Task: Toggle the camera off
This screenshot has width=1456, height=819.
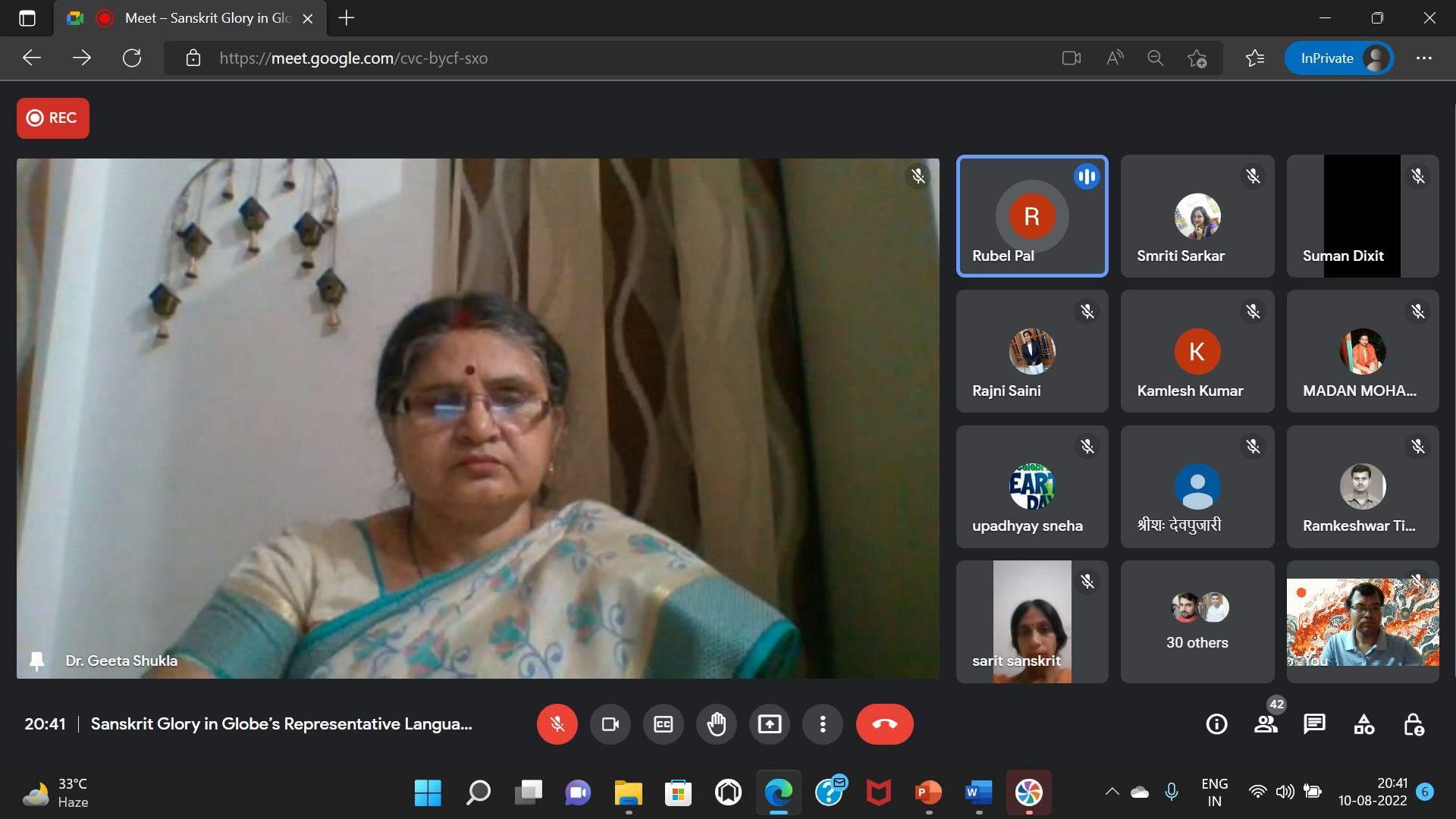Action: (x=610, y=724)
